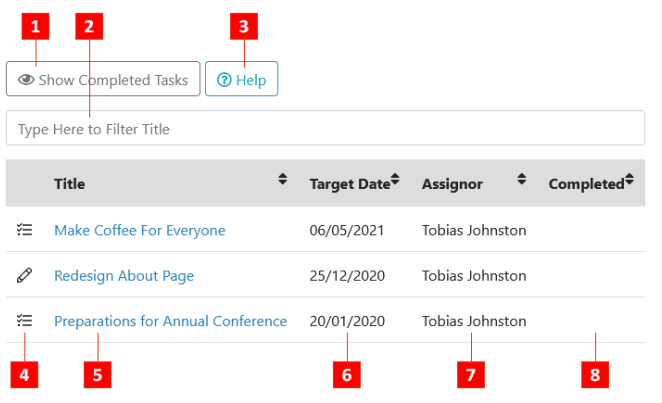Click the Title column header
This screenshot has width=662, height=403.
click(x=70, y=184)
